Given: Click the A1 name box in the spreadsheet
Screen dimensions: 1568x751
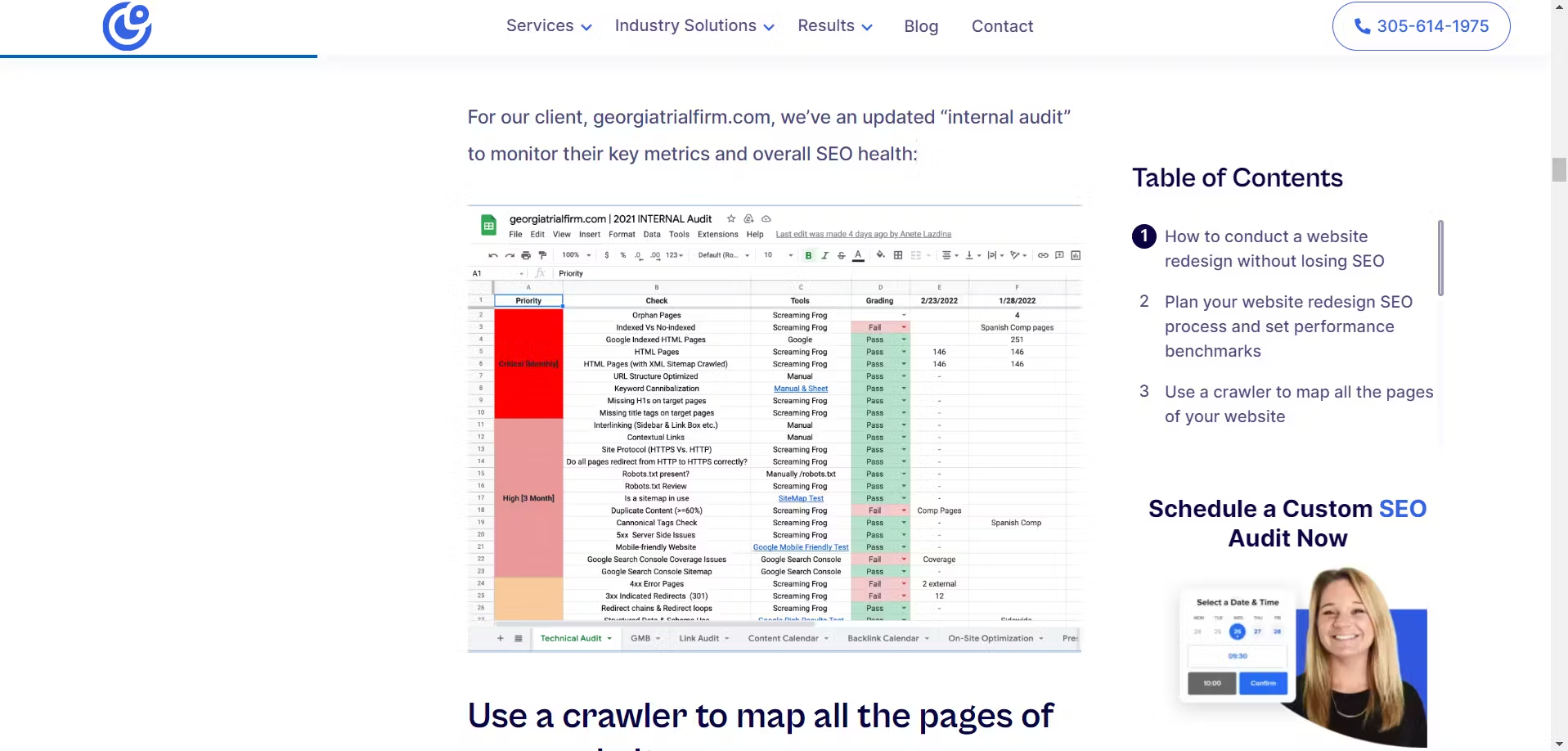Looking at the screenshot, I should coord(496,273).
